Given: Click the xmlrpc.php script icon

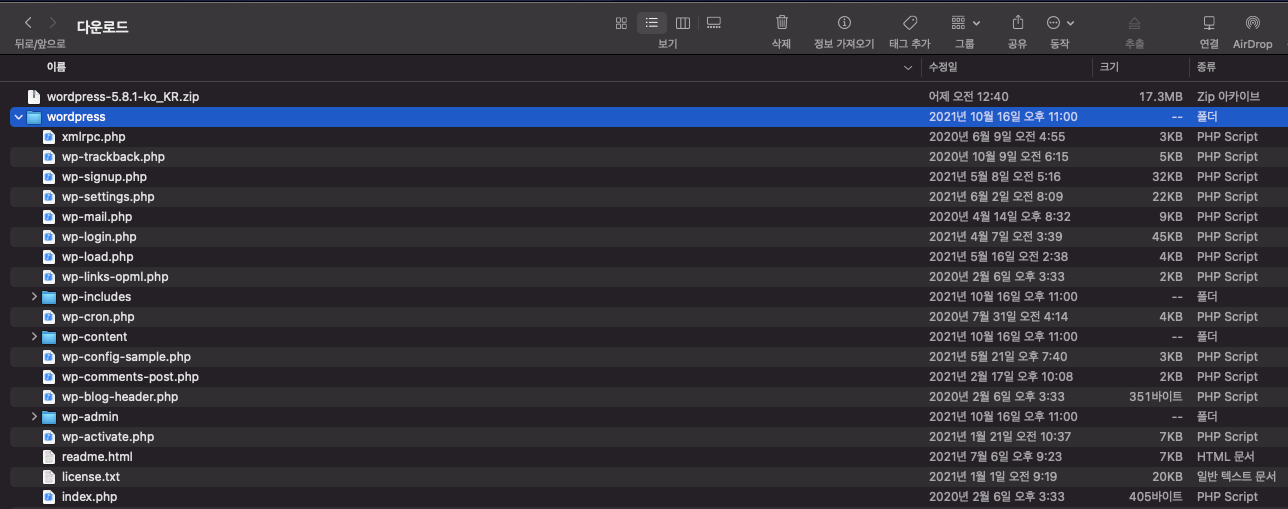Looking at the screenshot, I should click(x=49, y=137).
